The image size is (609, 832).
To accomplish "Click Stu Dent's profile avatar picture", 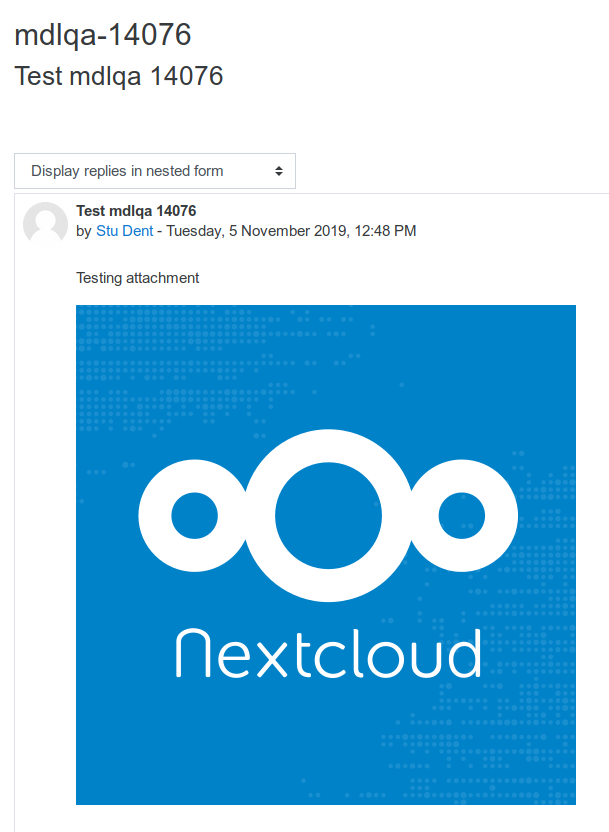I will [45, 224].
